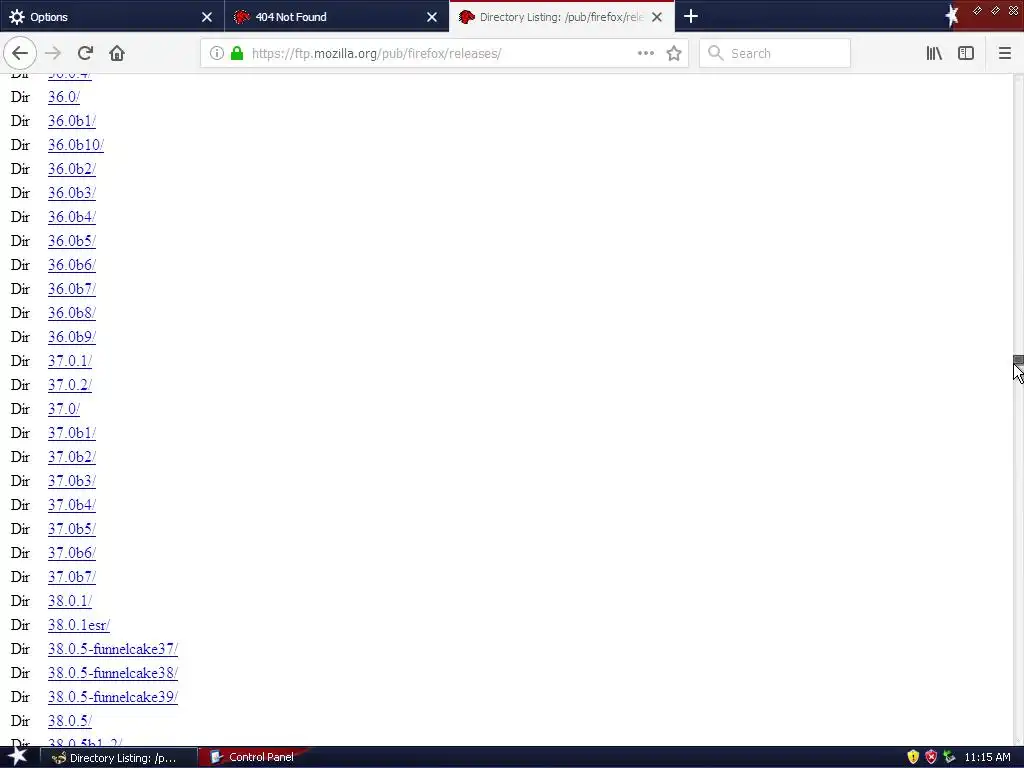Viewport: 1024px width, 768px height.
Task: Bookmark this page with the star
Action: coord(674,54)
